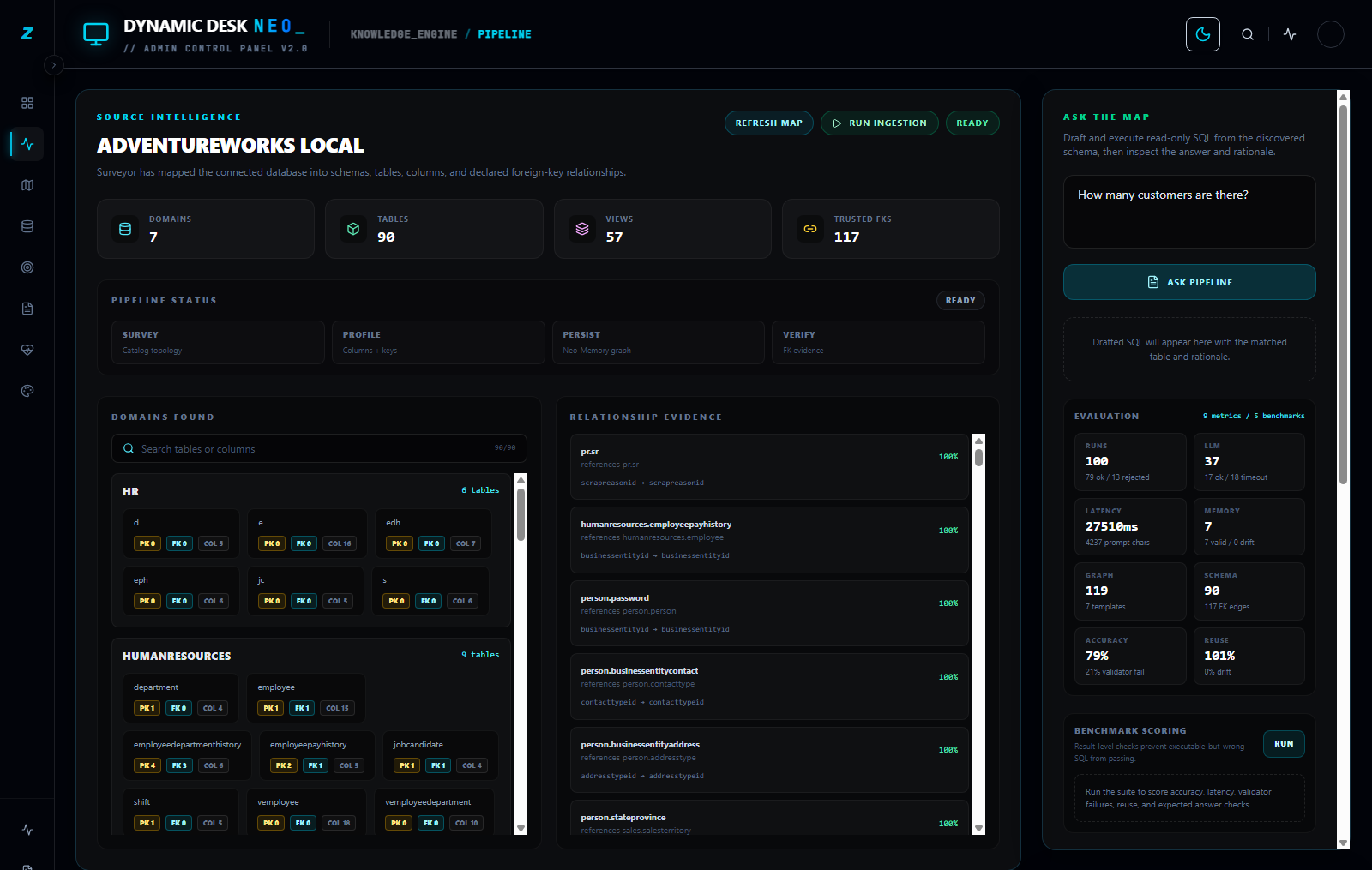Click the question text area in Ask the Map

click(x=1189, y=212)
